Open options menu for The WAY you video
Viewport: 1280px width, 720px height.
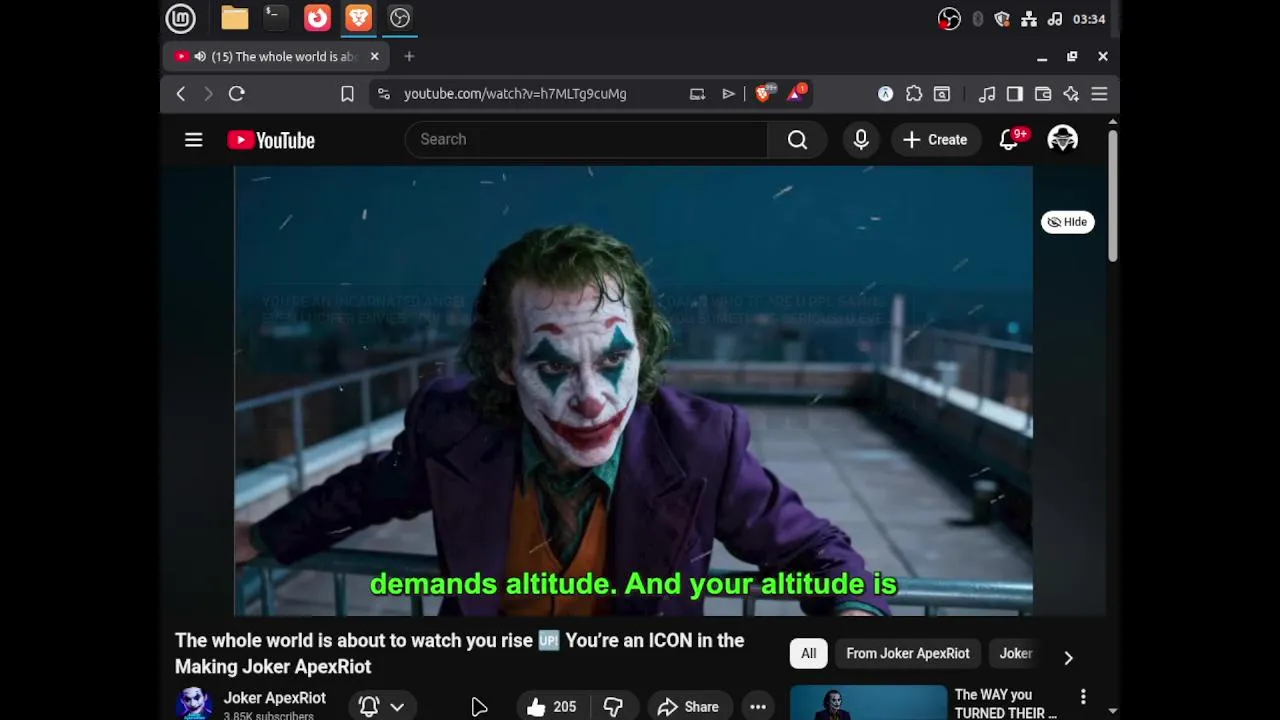pos(1083,696)
